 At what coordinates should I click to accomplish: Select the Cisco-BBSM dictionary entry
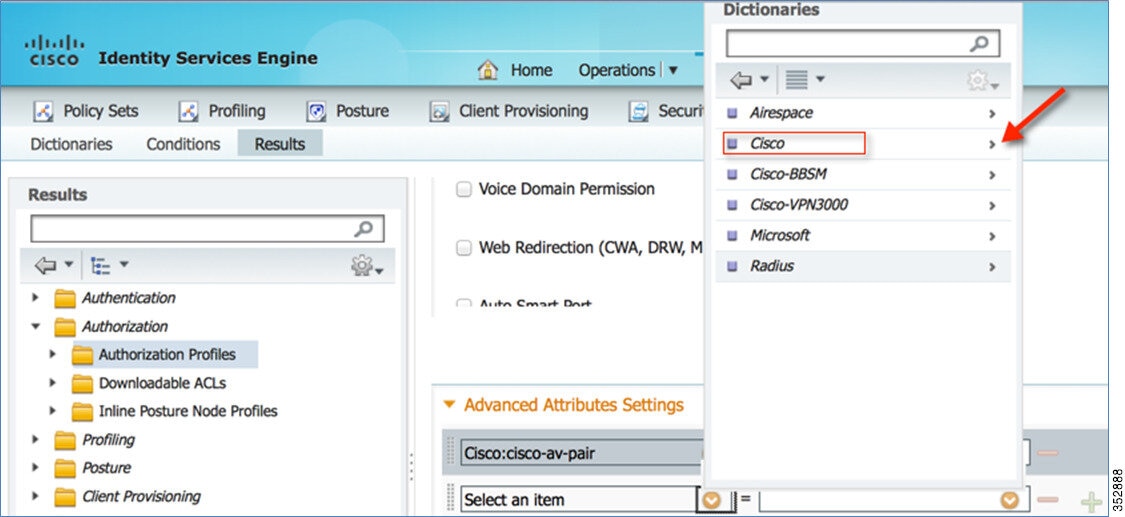point(863,174)
